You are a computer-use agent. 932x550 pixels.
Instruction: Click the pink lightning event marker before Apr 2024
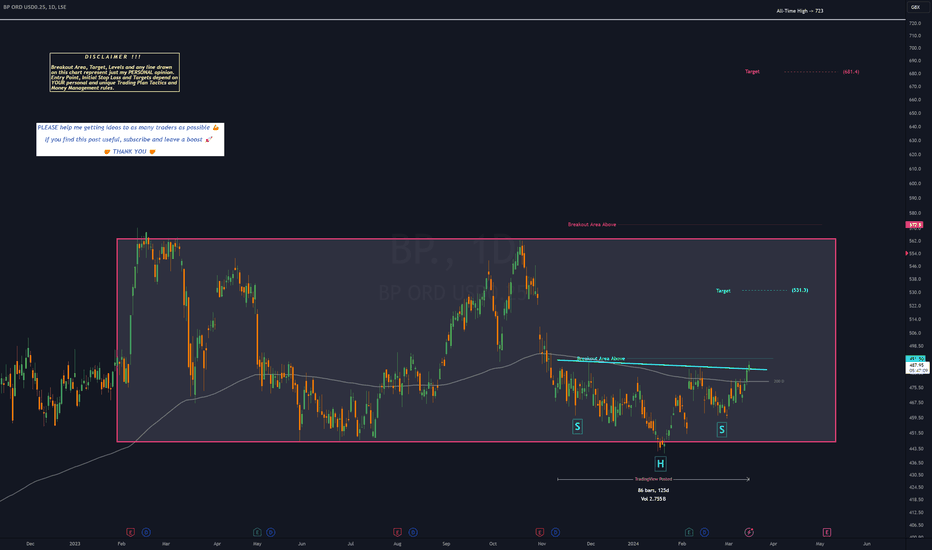[x=749, y=532]
